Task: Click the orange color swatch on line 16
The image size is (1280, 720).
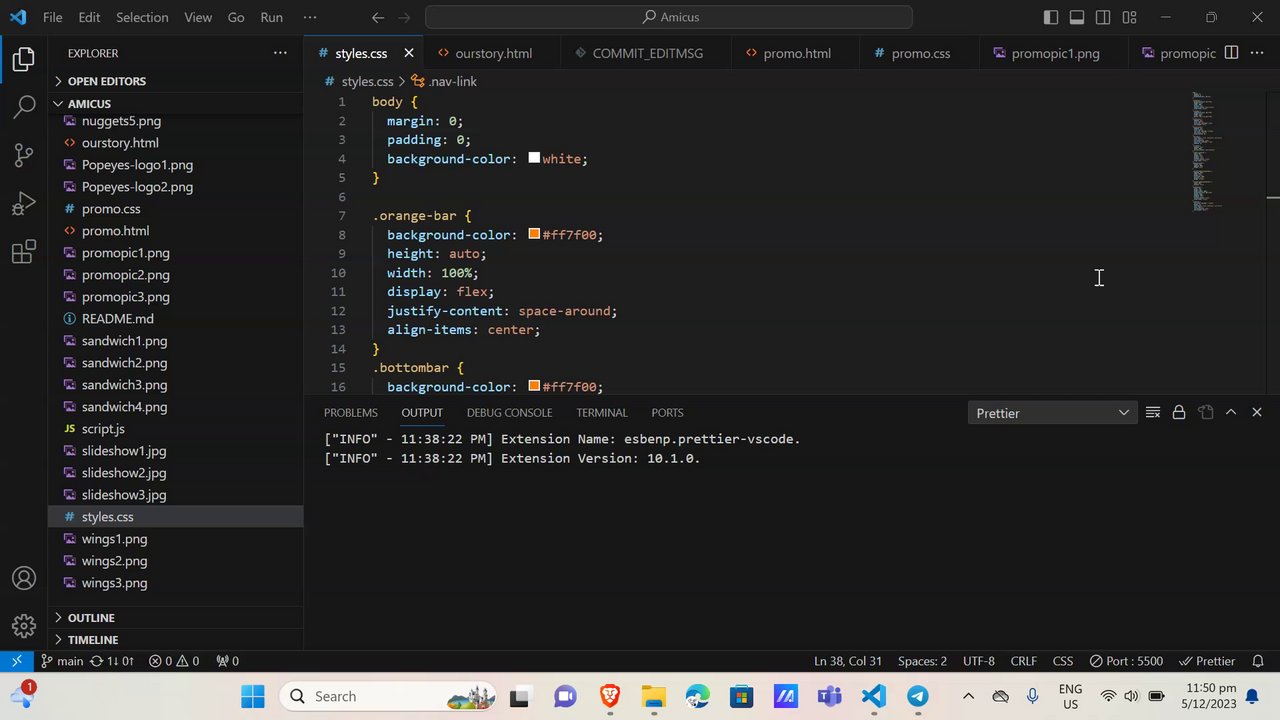Action: tap(534, 386)
